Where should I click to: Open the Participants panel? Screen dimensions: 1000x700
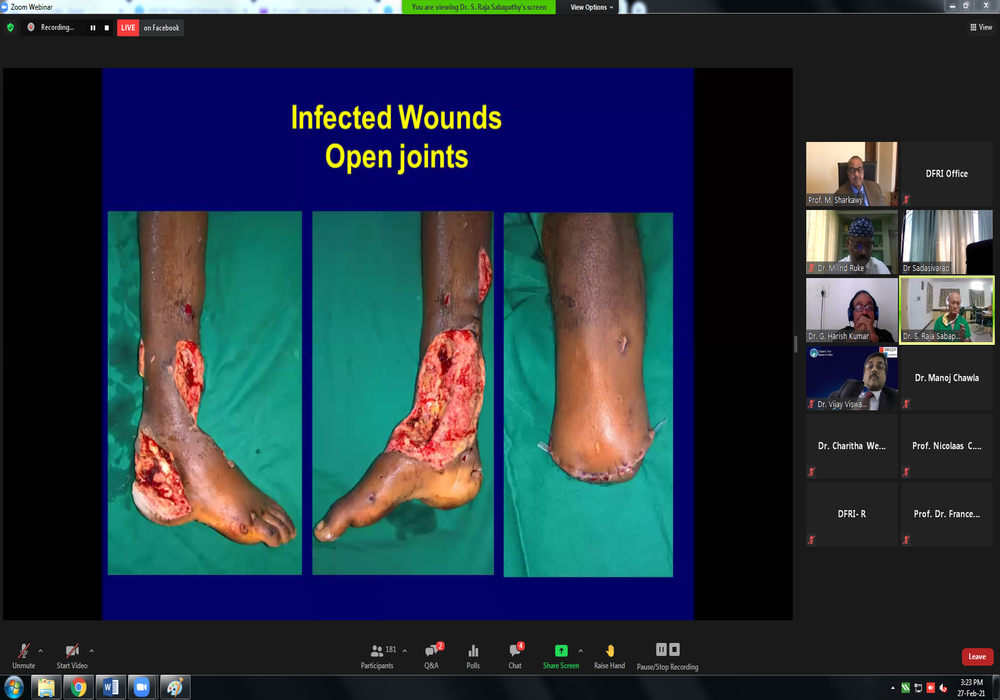point(377,652)
